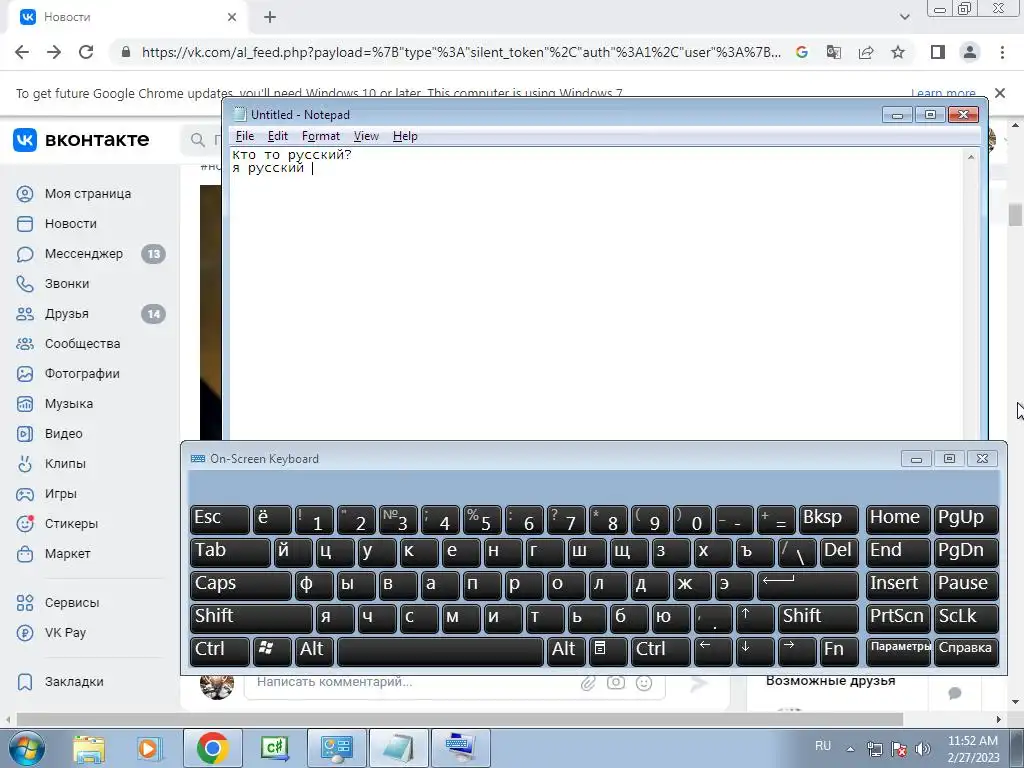Screen dimensions: 1024x768
Task: Open Notepad Format menu
Action: [x=321, y=136]
